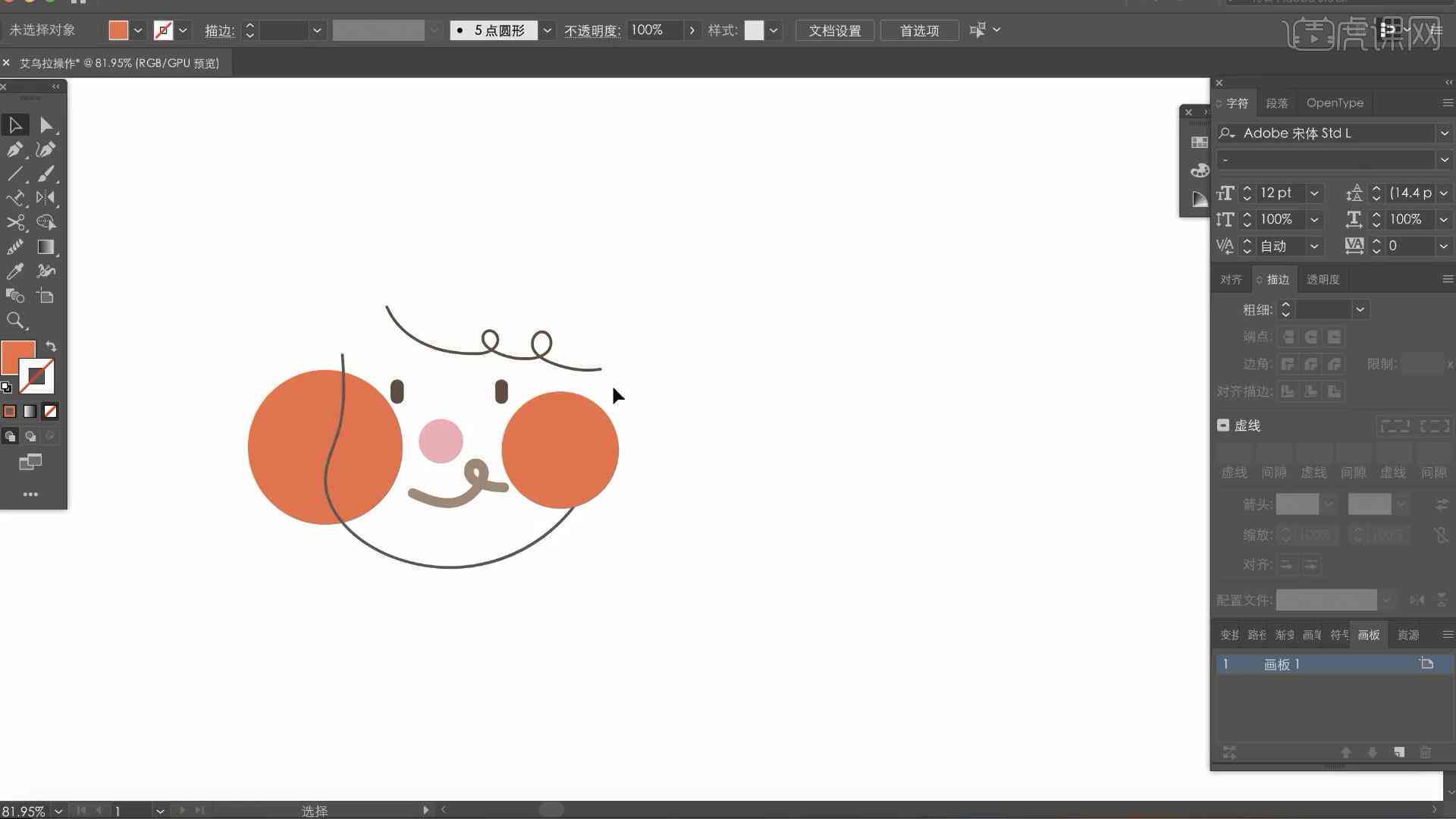Select the Curvature tool
The height and width of the screenshot is (819, 1456).
[x=45, y=149]
